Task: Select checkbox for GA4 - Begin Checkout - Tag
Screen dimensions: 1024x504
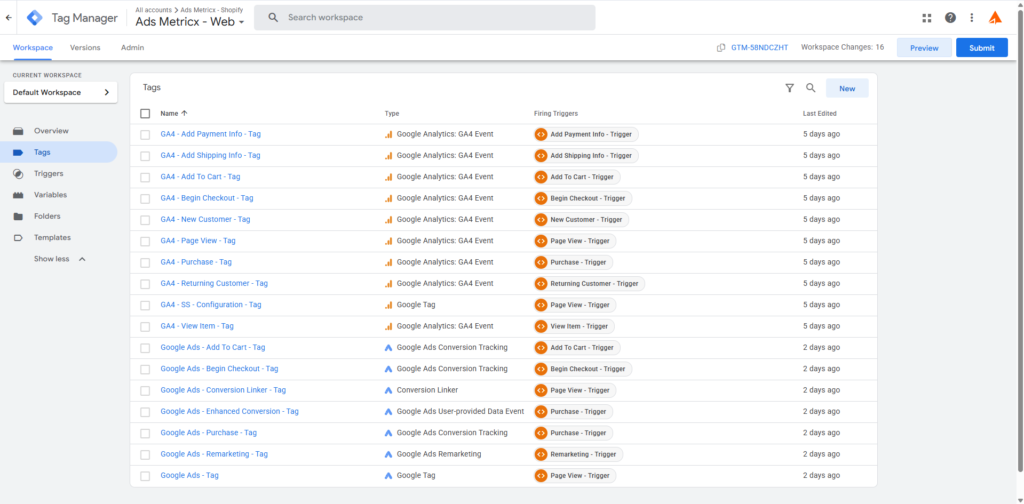Action: tap(145, 198)
